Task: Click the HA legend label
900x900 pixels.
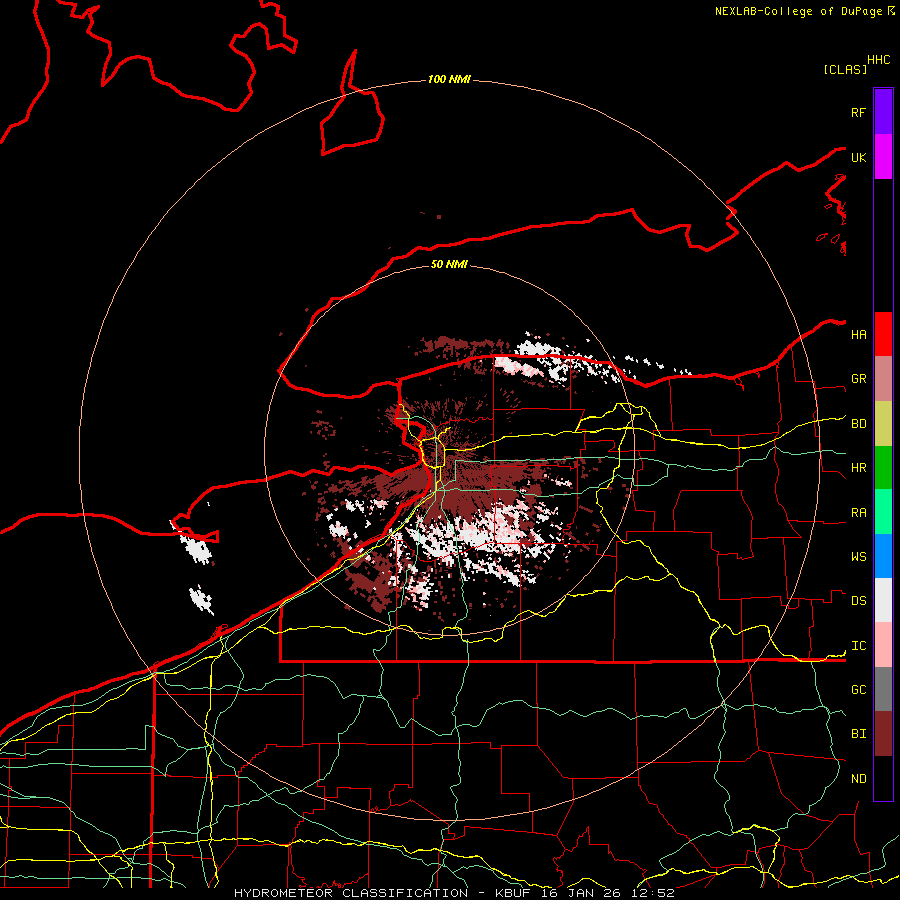Action: (858, 334)
